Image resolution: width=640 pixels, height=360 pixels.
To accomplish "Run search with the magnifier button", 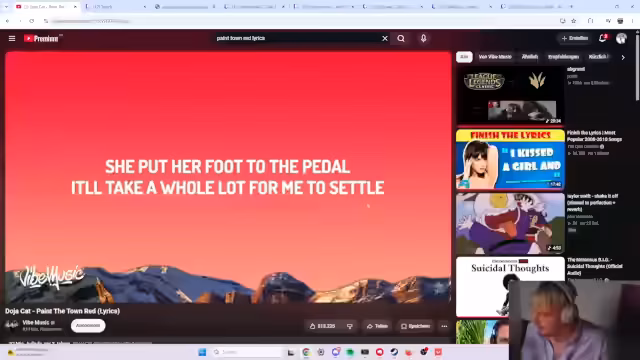I will [x=401, y=38].
